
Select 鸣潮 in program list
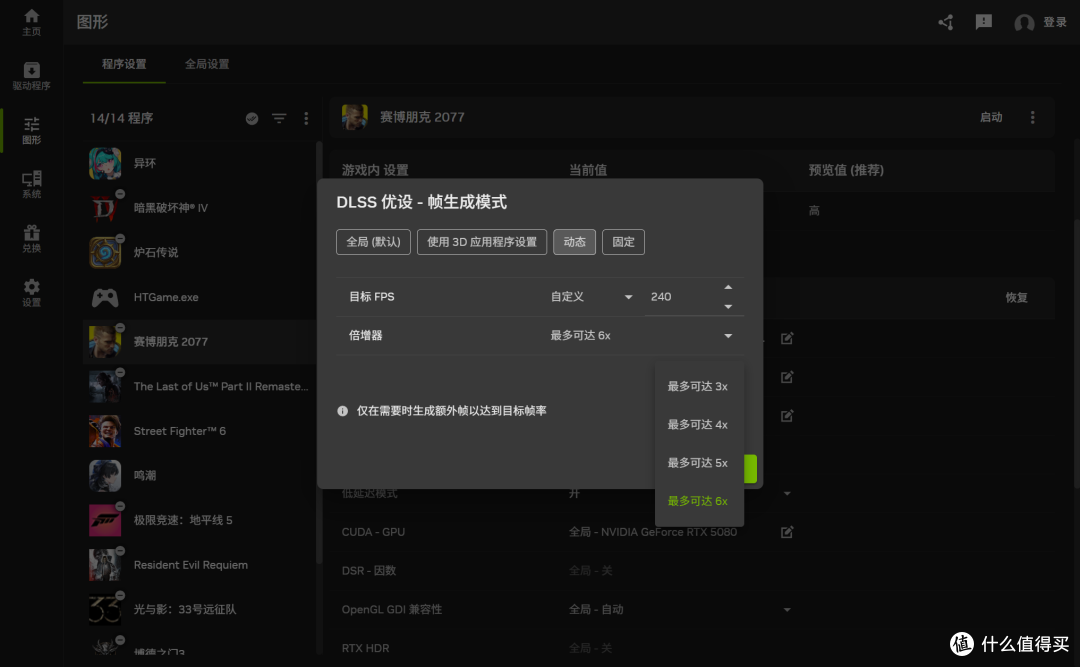pos(199,475)
